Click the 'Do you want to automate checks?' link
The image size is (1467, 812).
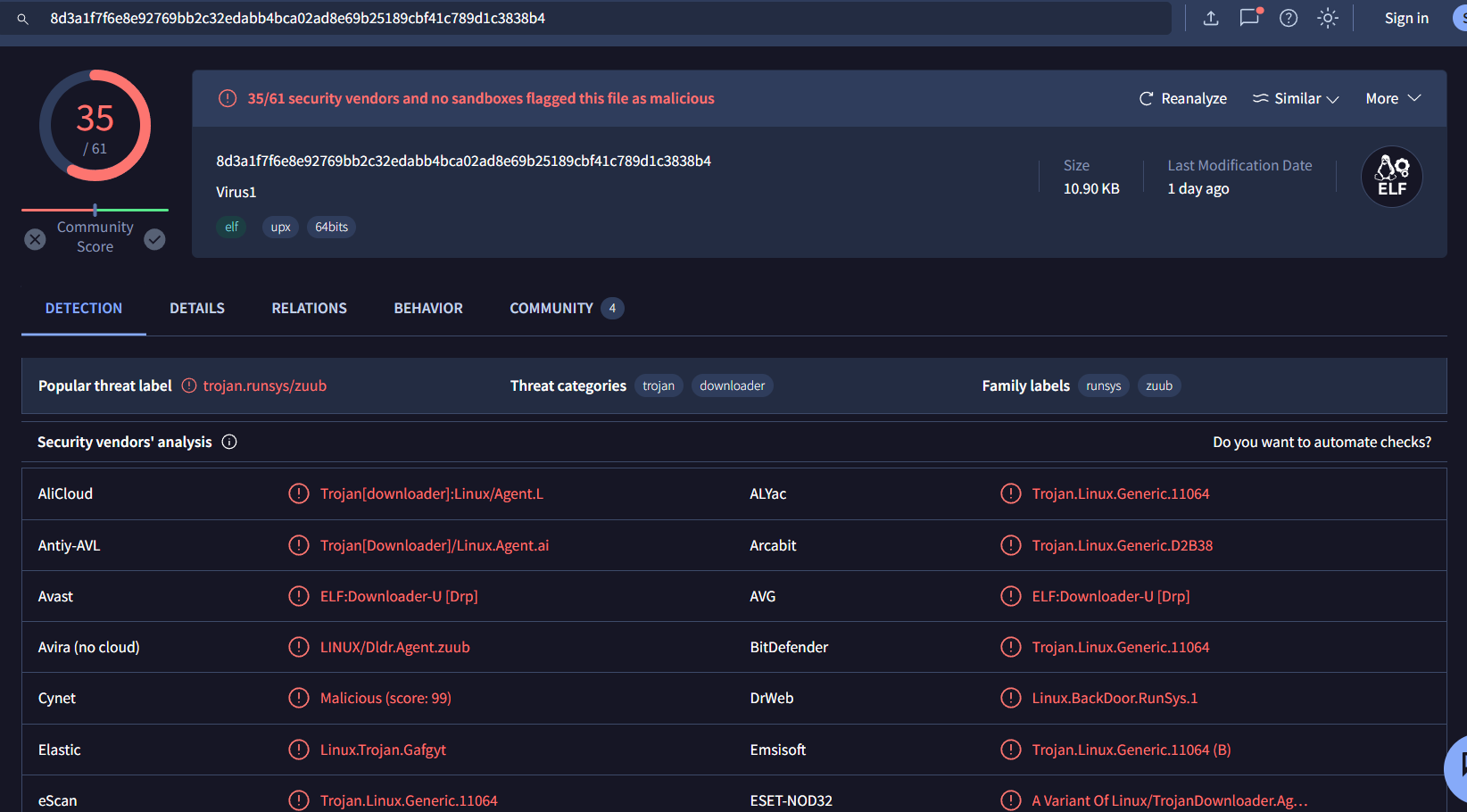(x=1322, y=442)
